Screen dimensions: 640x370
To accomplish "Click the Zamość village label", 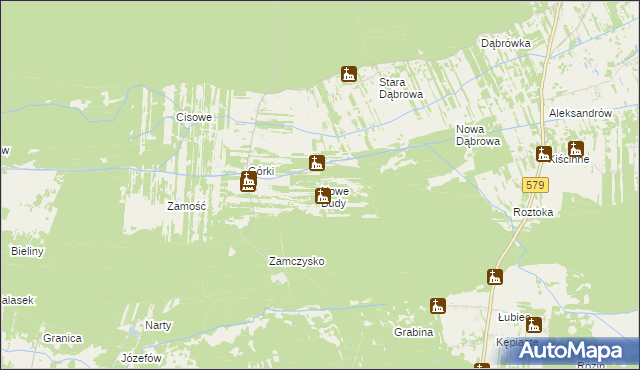I will pyautogui.click(x=187, y=206).
